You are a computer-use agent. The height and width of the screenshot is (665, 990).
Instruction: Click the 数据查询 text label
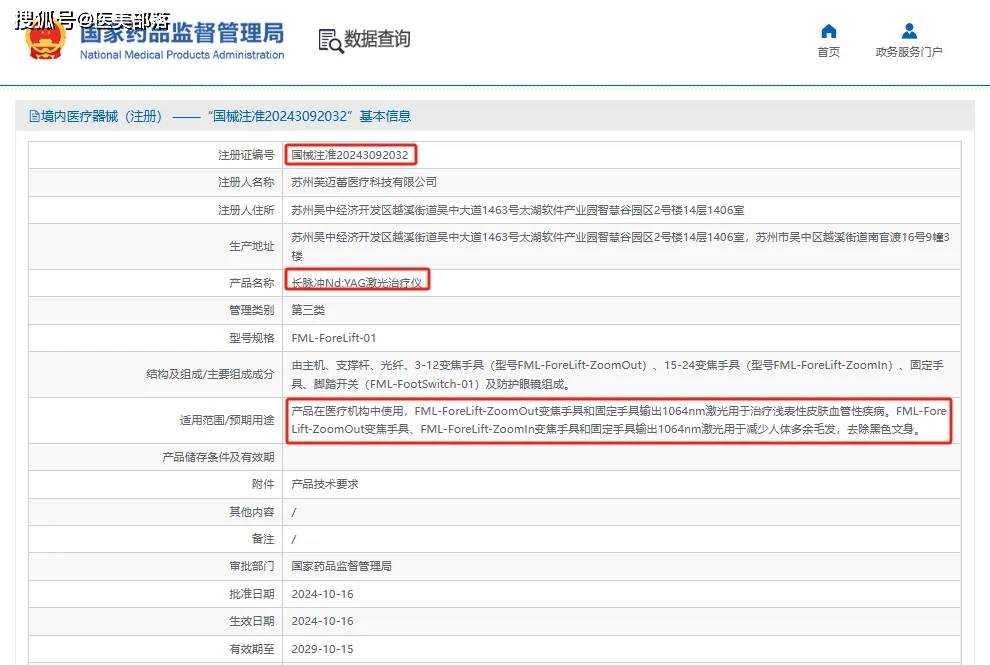375,40
